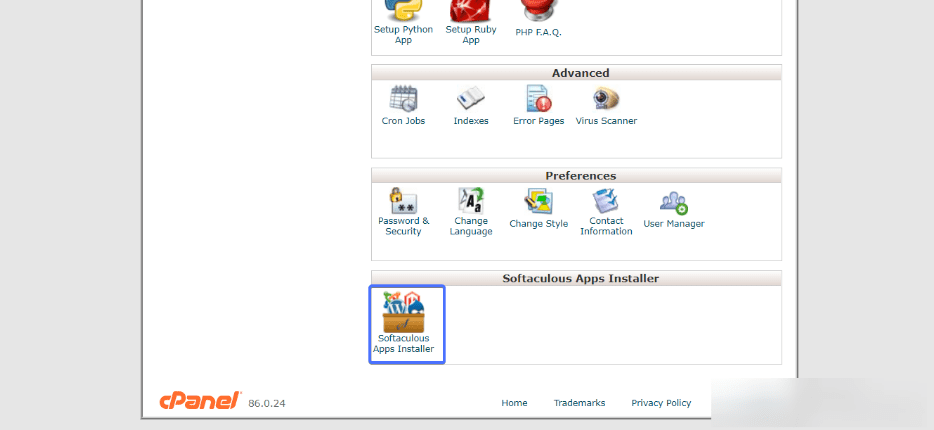
Task: Open the PHP F.A.Q. icon
Action: click(x=538, y=11)
